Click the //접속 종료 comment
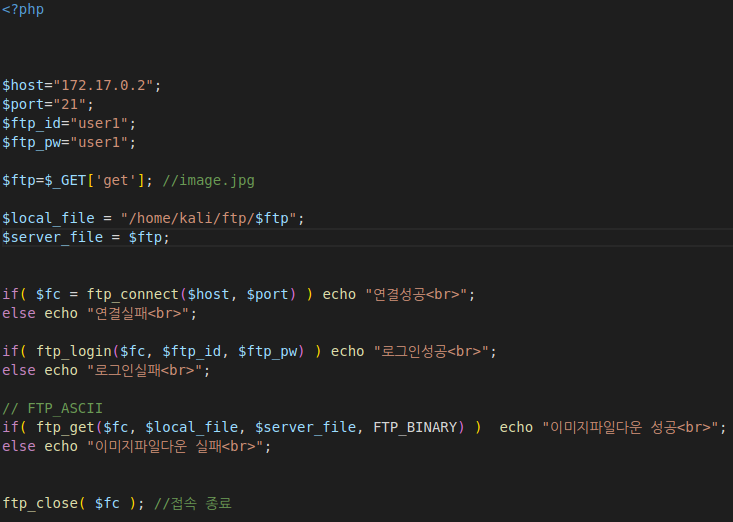 coord(193,503)
